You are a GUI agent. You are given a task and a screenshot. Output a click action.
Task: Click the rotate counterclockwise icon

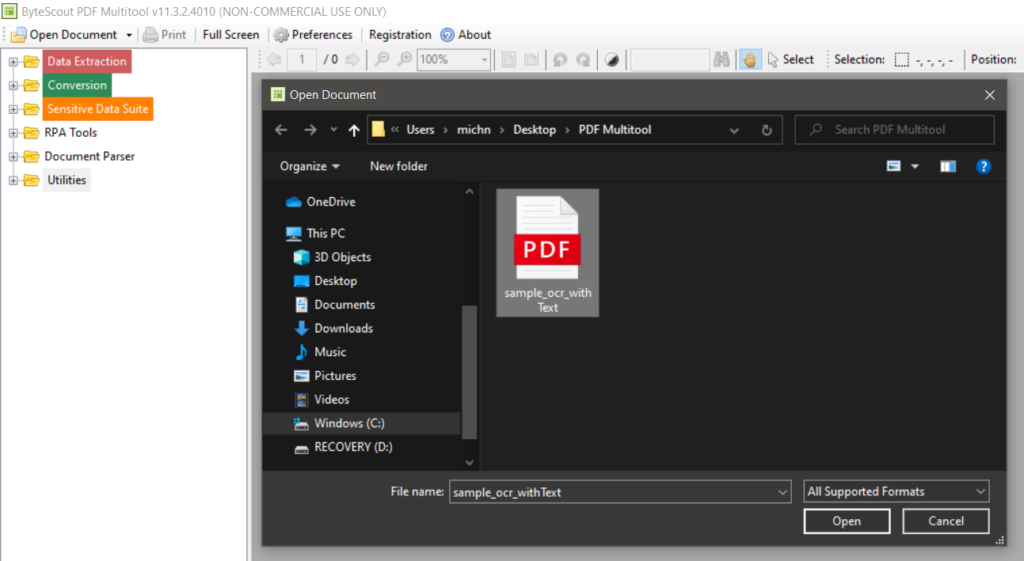(x=560, y=59)
